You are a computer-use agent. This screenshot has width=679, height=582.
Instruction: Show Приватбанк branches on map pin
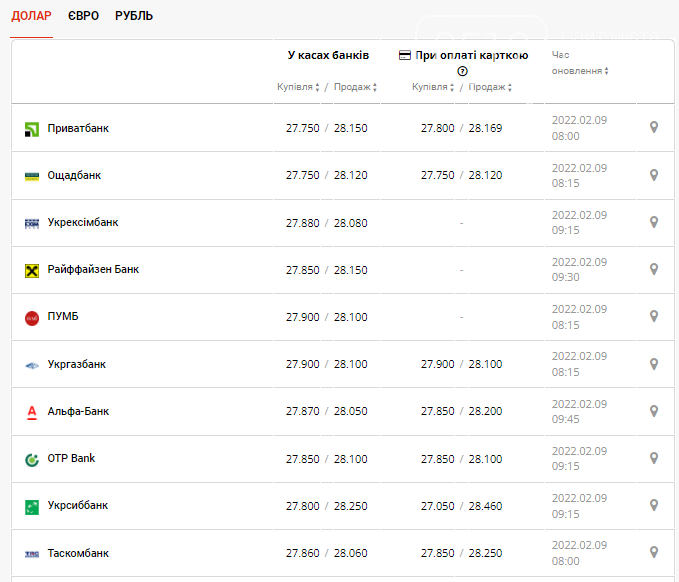654,127
